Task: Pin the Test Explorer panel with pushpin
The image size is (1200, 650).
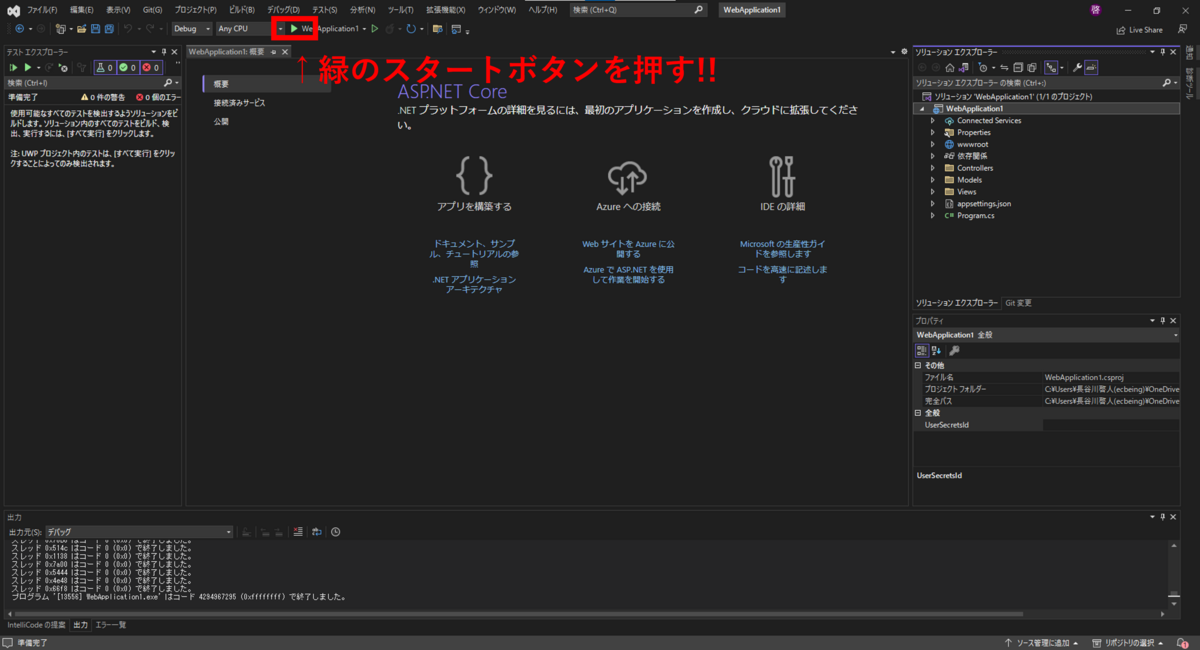Action: (163, 51)
